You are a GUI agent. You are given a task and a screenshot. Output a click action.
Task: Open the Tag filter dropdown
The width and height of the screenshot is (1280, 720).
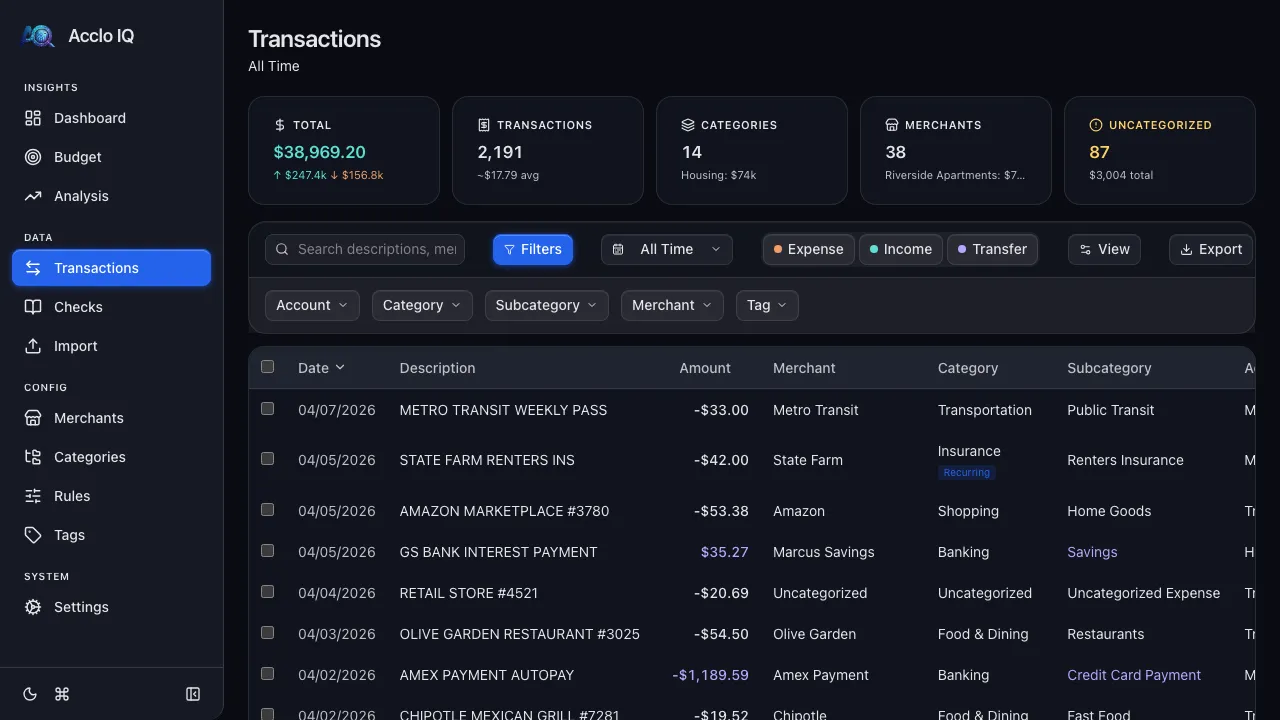click(x=767, y=305)
